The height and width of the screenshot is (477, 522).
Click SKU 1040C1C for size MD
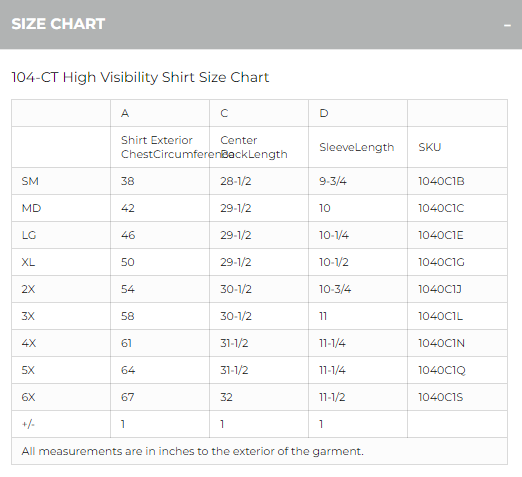[x=441, y=208]
